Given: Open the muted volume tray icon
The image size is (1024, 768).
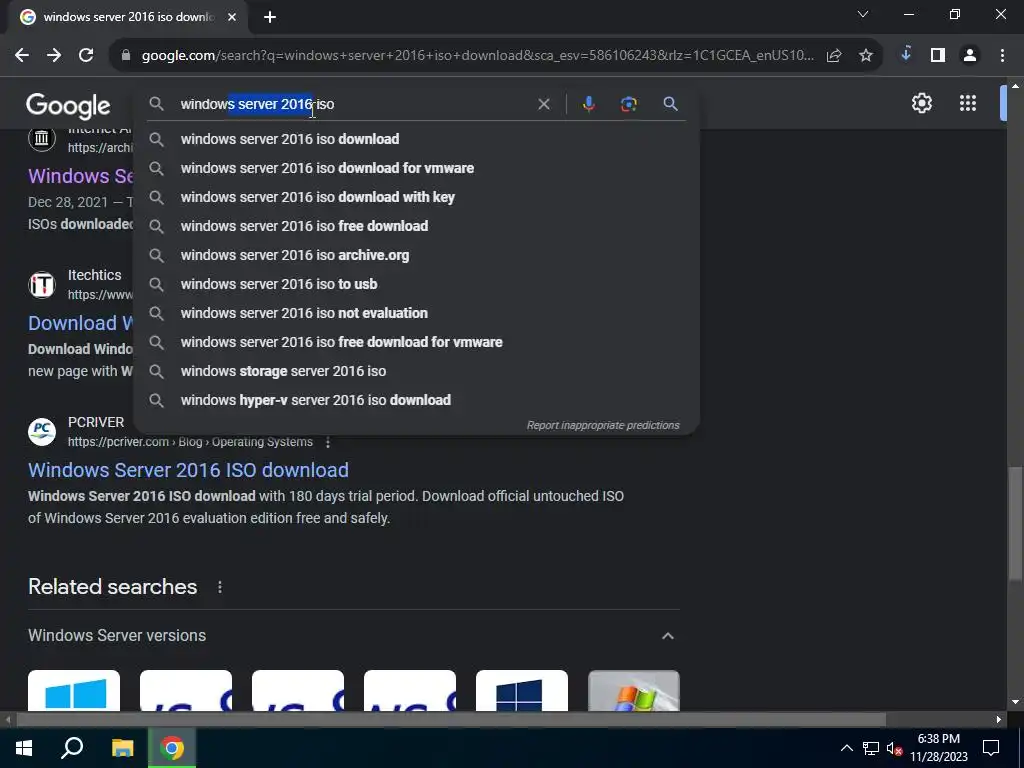Looking at the screenshot, I should point(894,748).
